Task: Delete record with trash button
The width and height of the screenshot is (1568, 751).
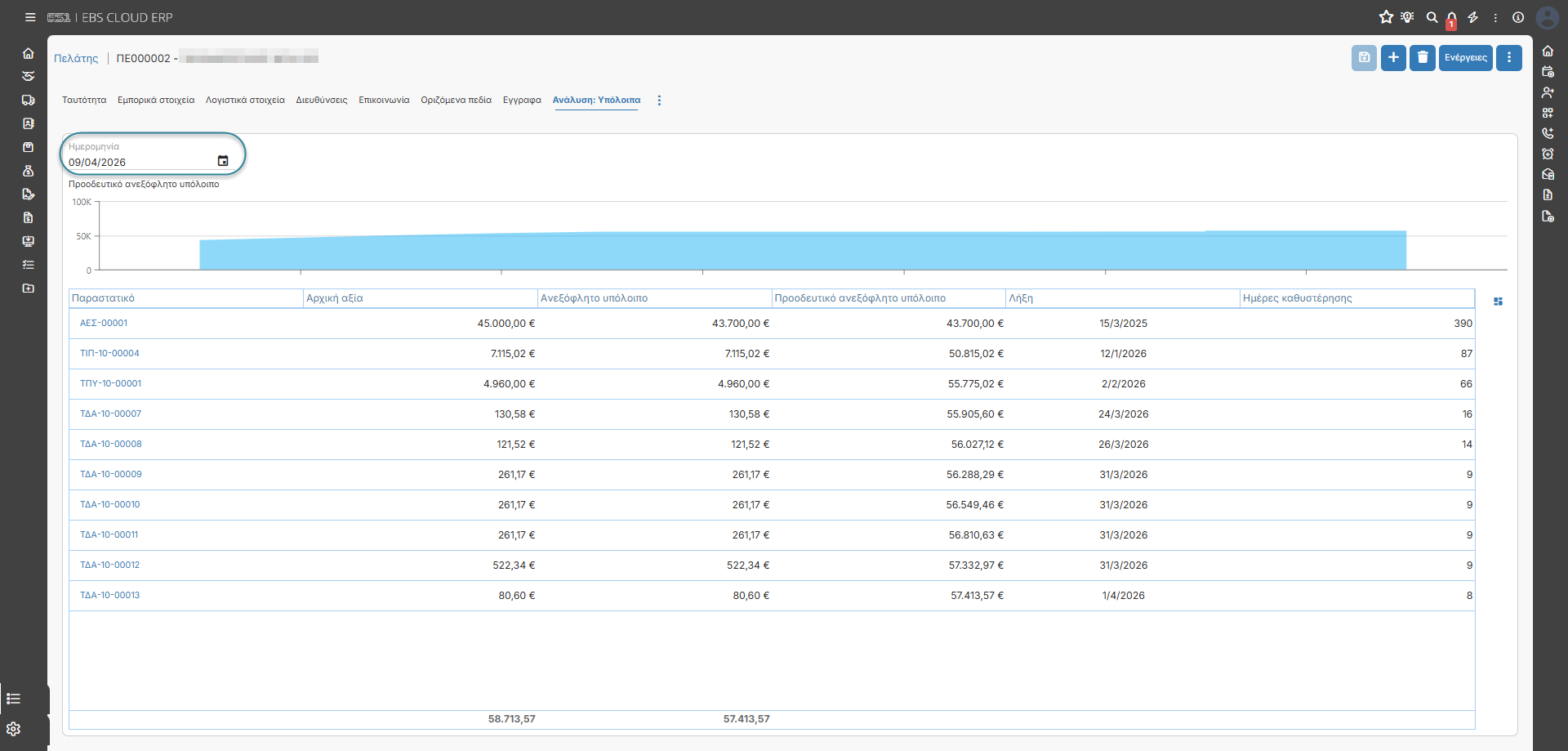Action: tap(1423, 57)
